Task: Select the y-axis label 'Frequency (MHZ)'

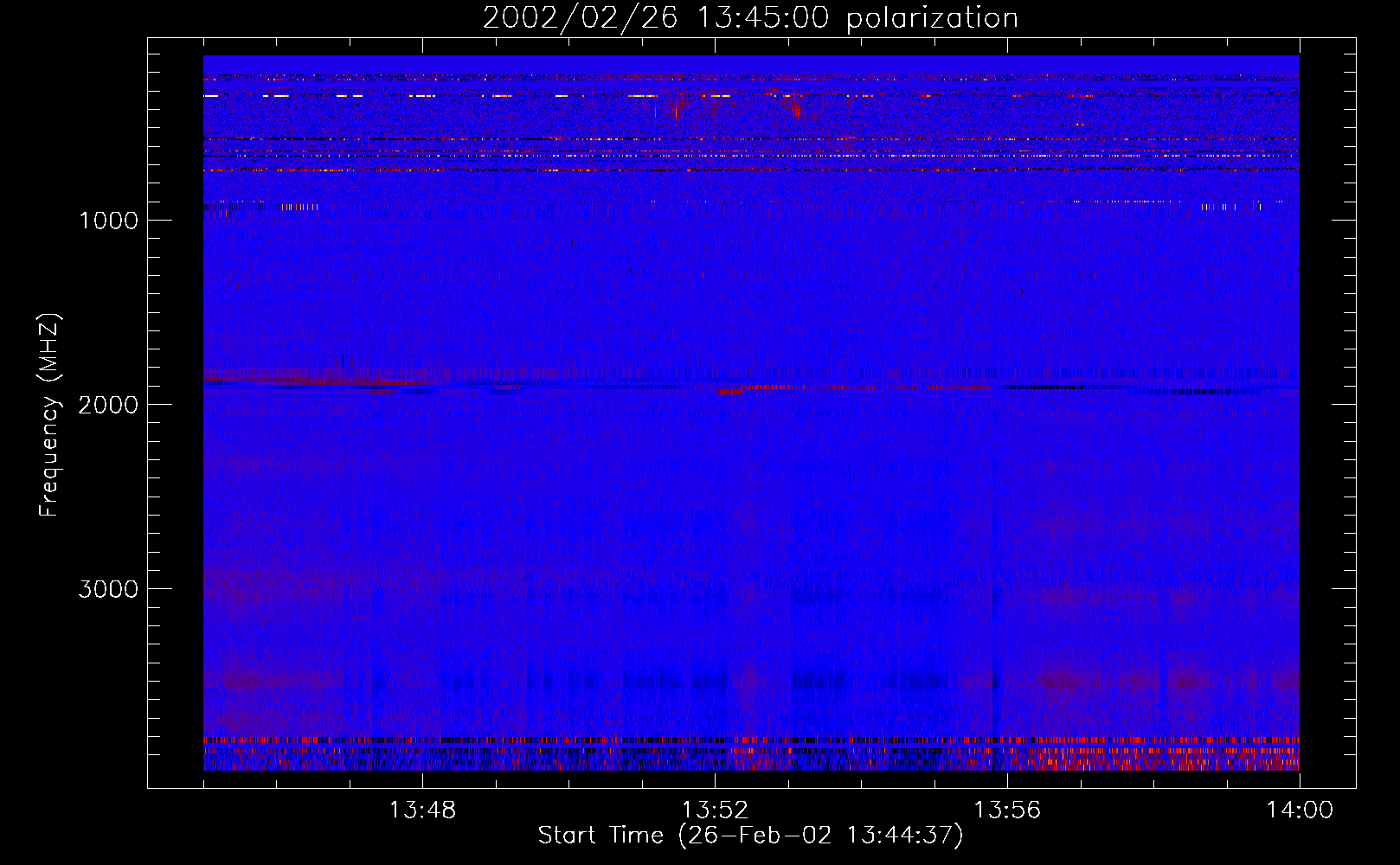Action: pyautogui.click(x=50, y=414)
